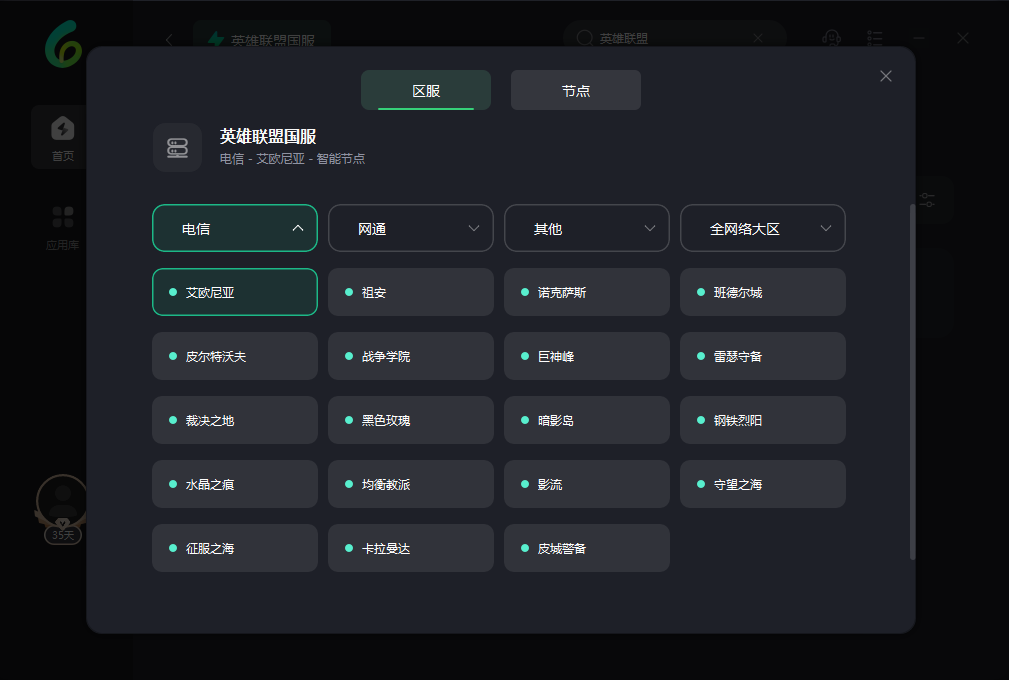Choose the 守望之海 server button
The image size is (1009, 680).
pos(763,484)
